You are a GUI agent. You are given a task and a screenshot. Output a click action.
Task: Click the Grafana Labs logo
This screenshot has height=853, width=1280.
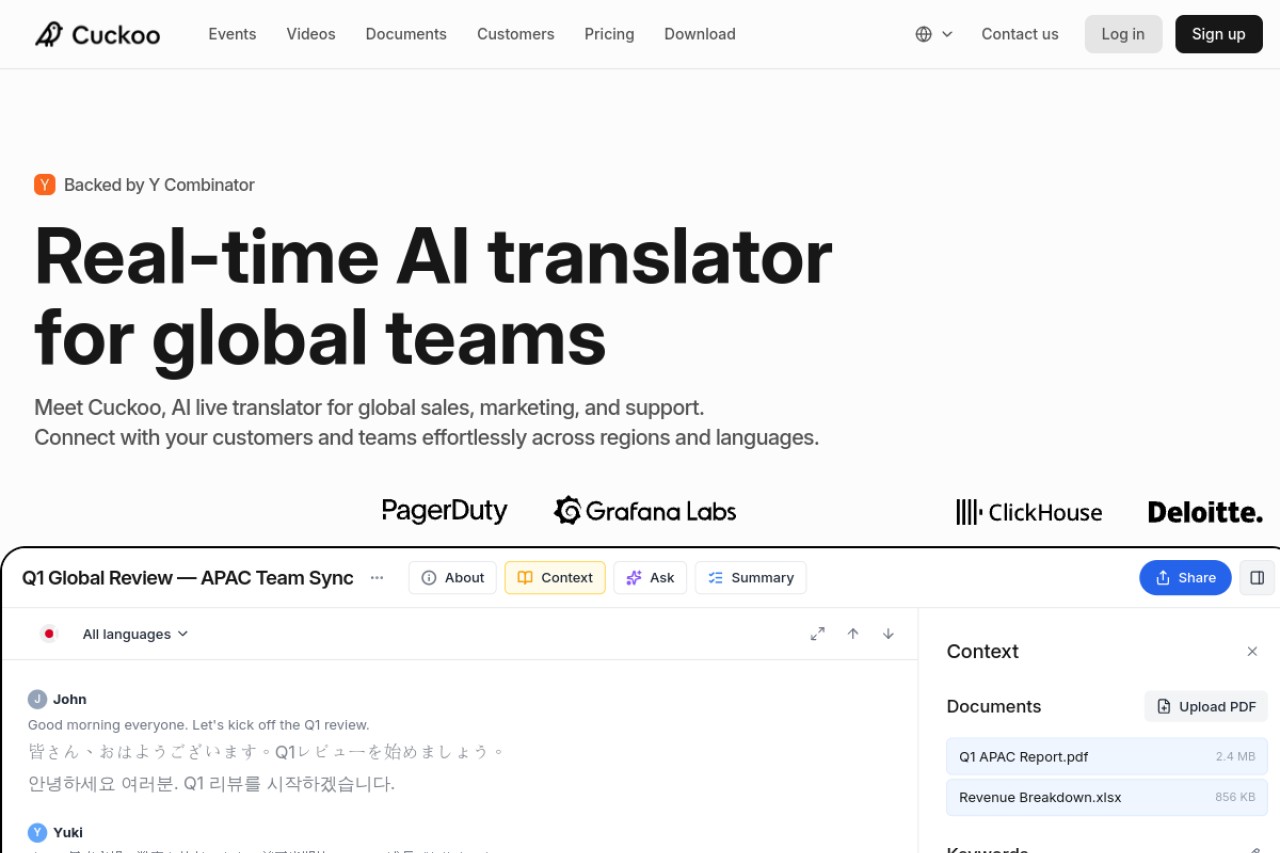point(645,511)
